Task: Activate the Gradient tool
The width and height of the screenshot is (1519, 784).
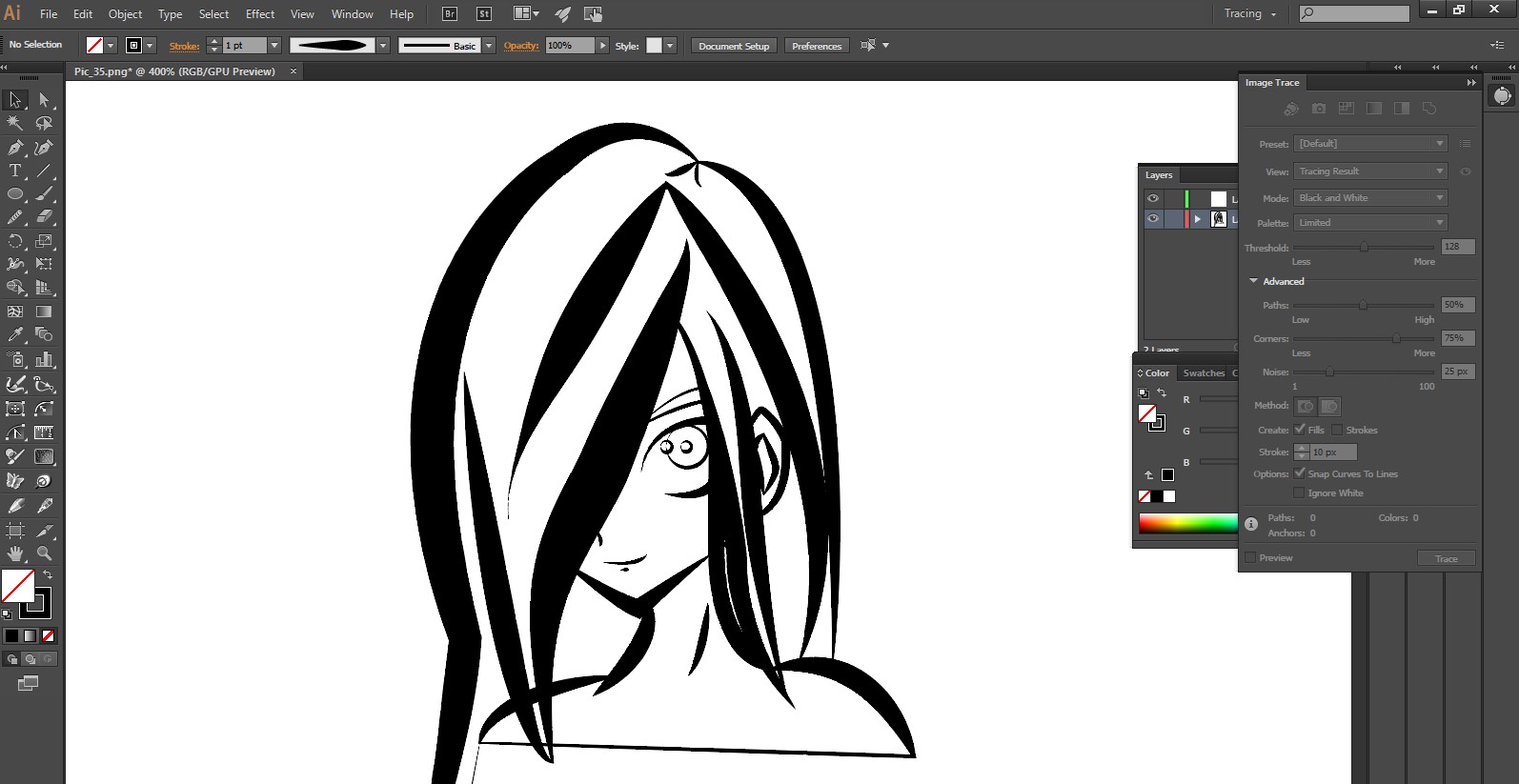Action: (x=44, y=312)
